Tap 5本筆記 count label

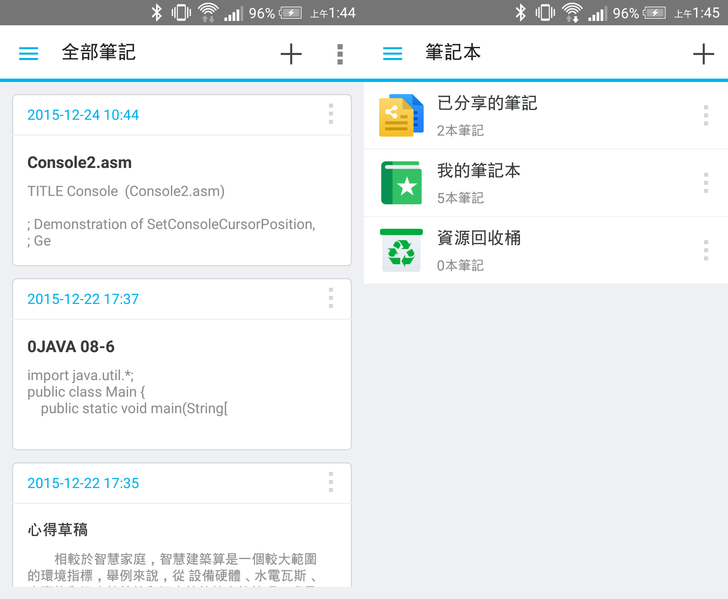[x=460, y=198]
